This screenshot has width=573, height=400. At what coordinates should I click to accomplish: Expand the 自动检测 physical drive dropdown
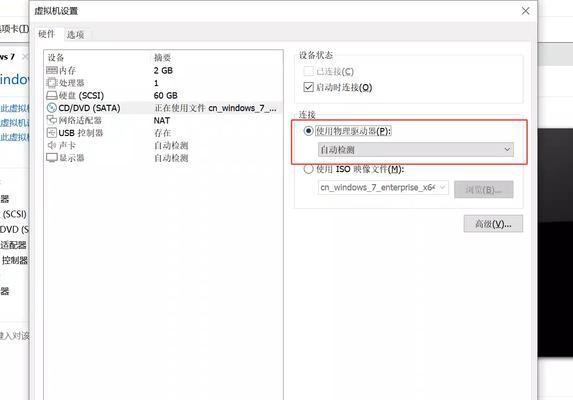pyautogui.click(x=415, y=149)
